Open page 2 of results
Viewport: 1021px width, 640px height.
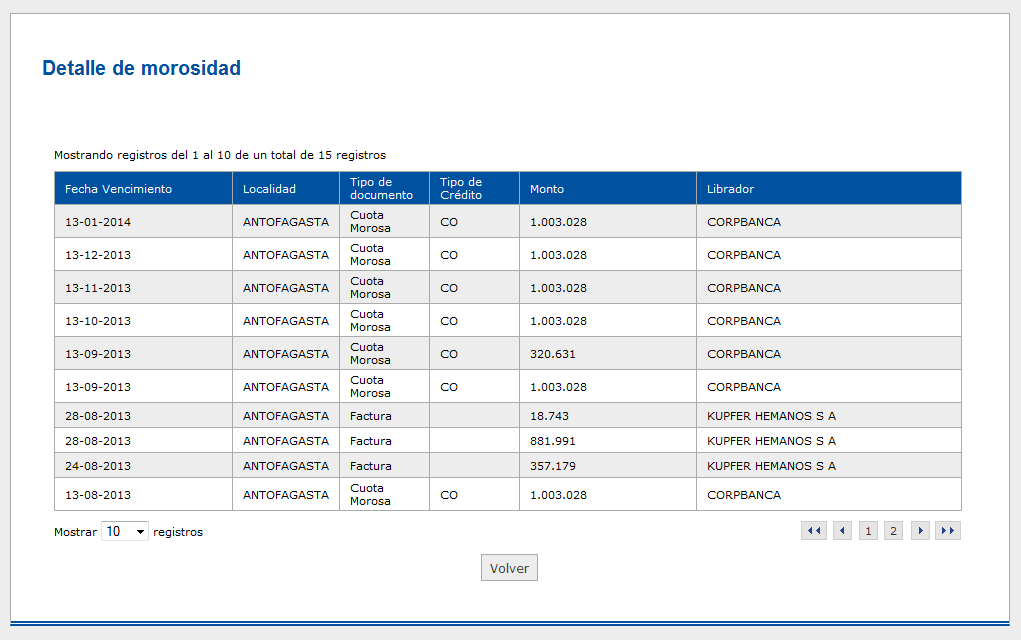click(893, 531)
